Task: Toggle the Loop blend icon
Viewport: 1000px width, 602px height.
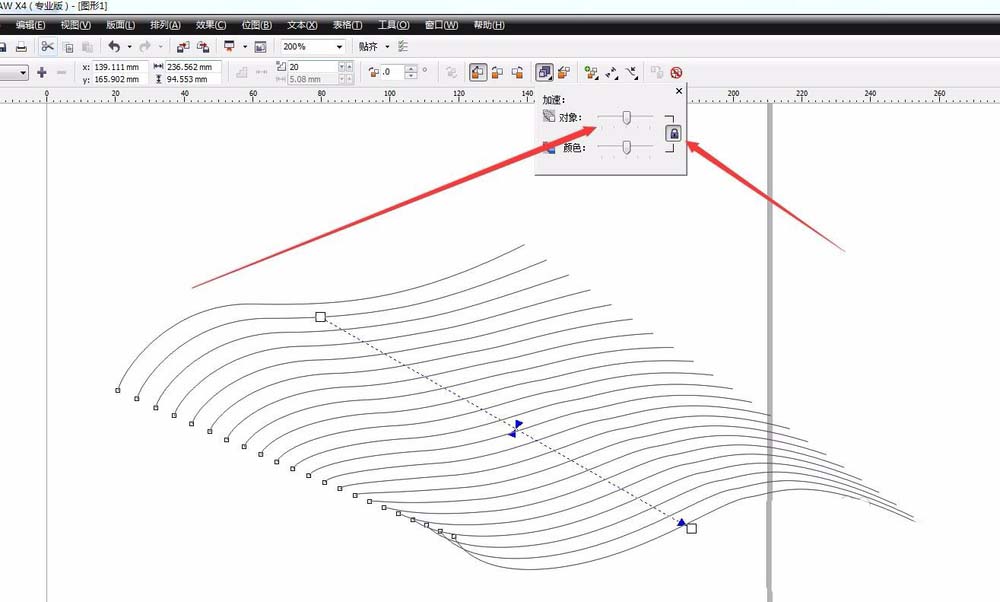Action: pos(452,72)
